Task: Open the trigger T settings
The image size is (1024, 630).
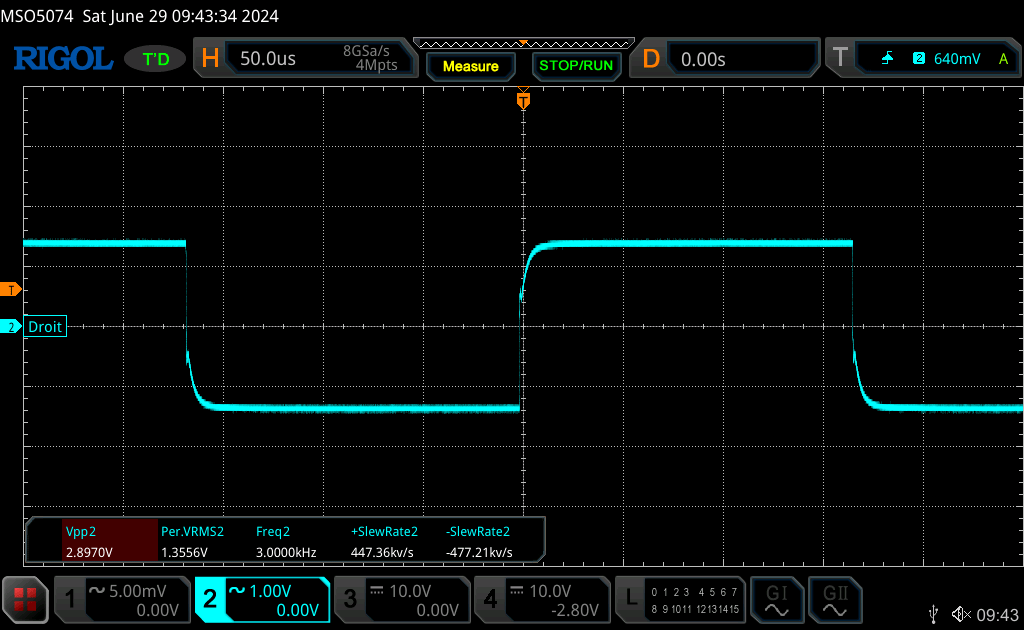Action: [840, 58]
